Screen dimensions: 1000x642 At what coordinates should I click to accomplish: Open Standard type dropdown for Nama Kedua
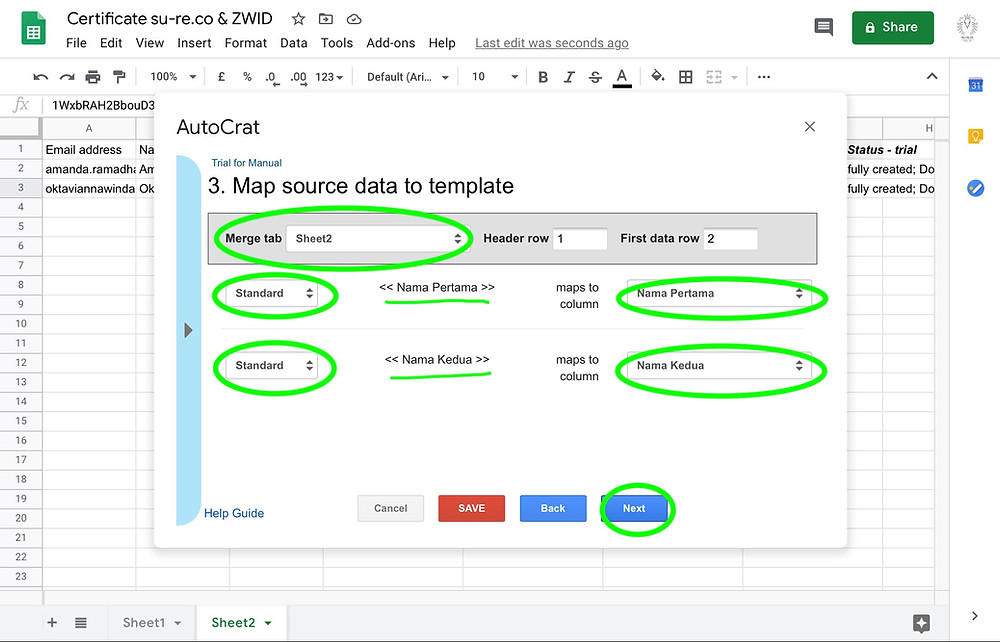coord(271,365)
